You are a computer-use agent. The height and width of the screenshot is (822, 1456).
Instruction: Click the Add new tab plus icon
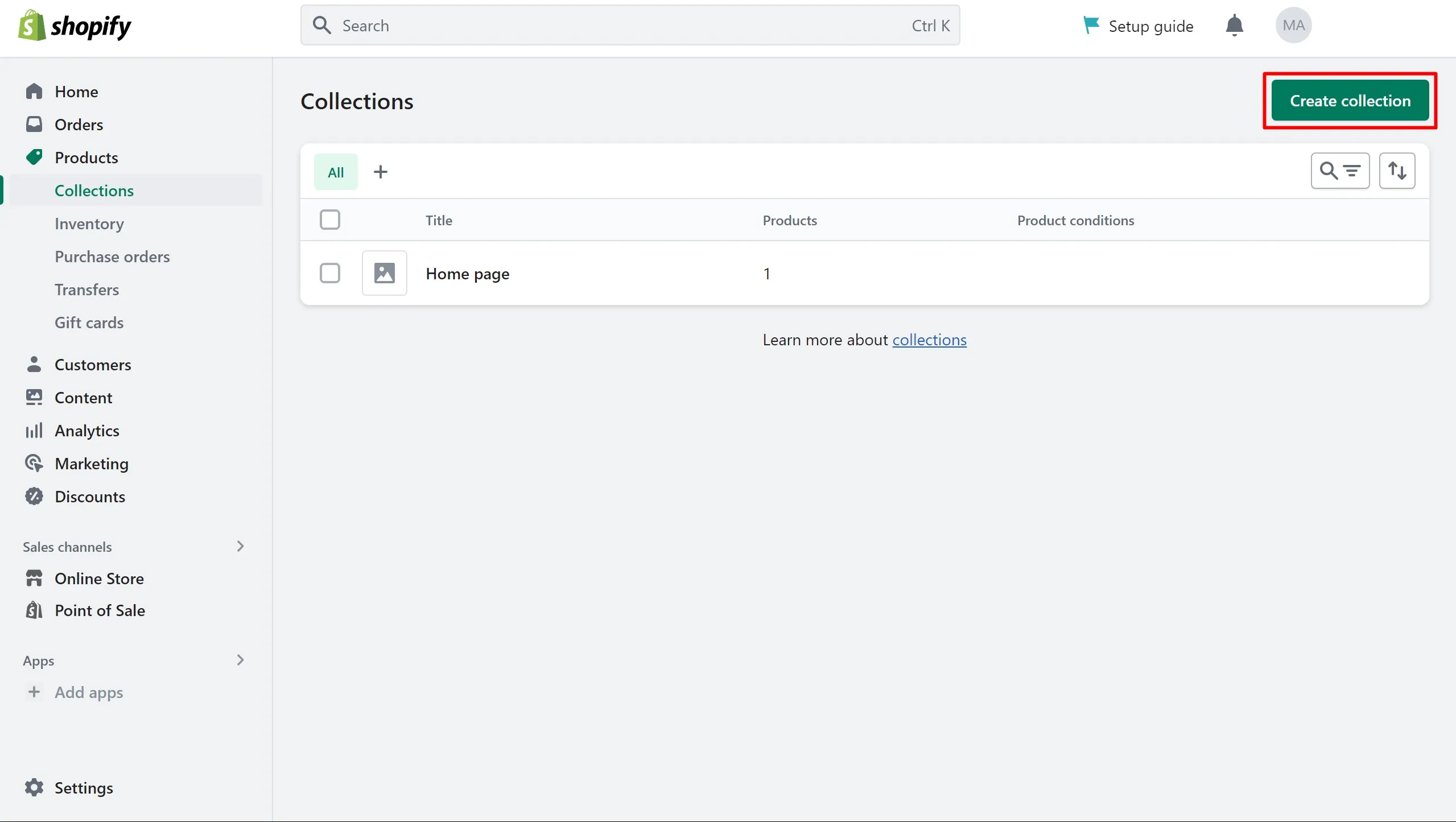pos(380,171)
